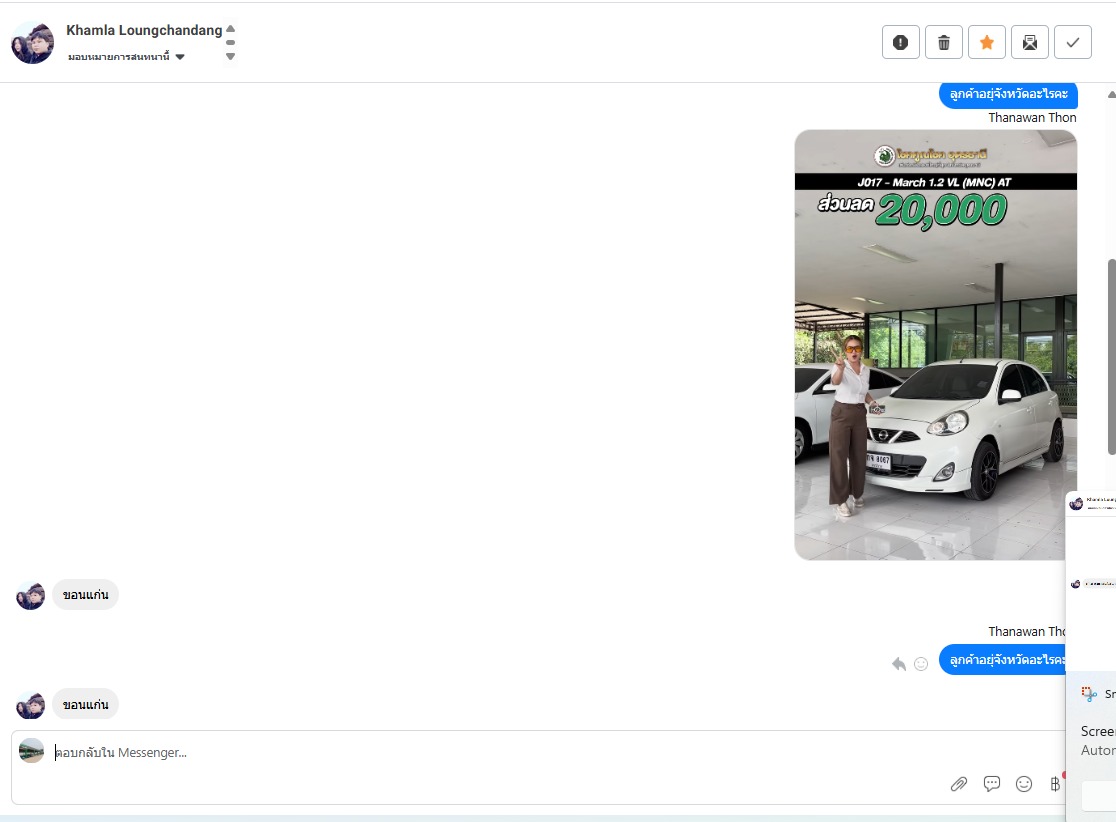
Task: Mark conversation as unread envelope icon
Action: [1029, 43]
